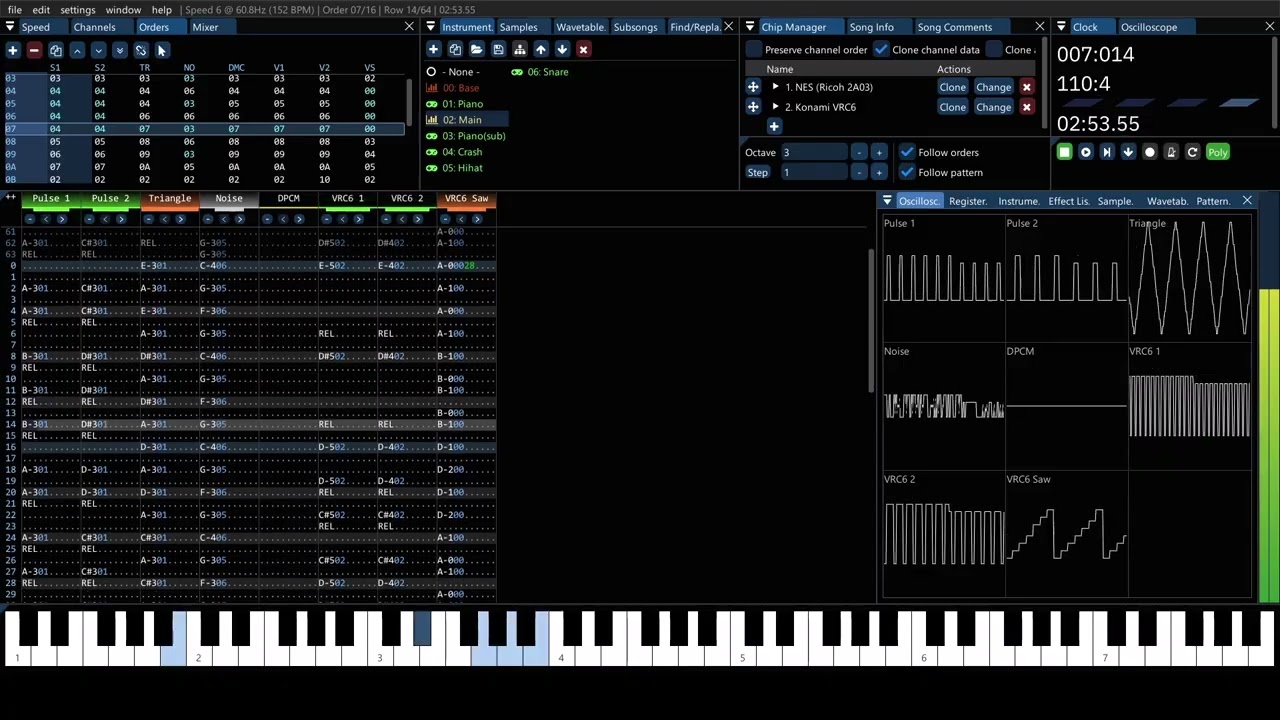Toggle order link mode icon

[x=141, y=50]
